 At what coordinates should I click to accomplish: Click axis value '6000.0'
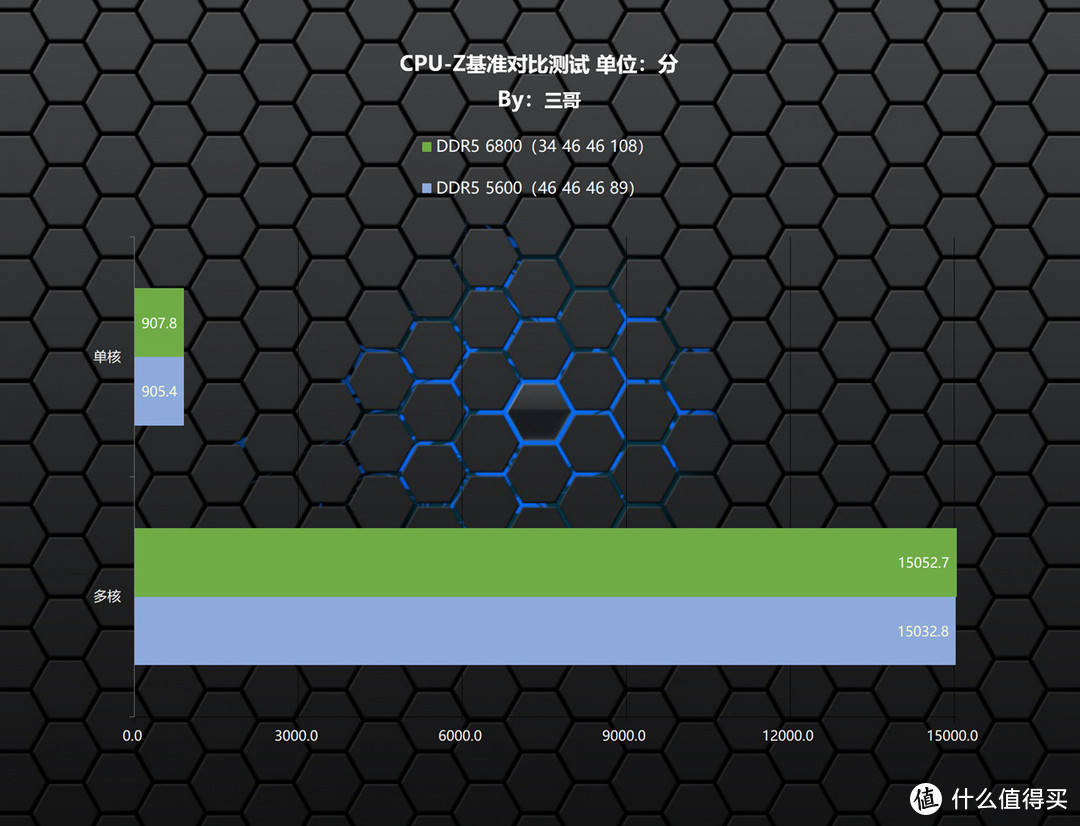[460, 736]
